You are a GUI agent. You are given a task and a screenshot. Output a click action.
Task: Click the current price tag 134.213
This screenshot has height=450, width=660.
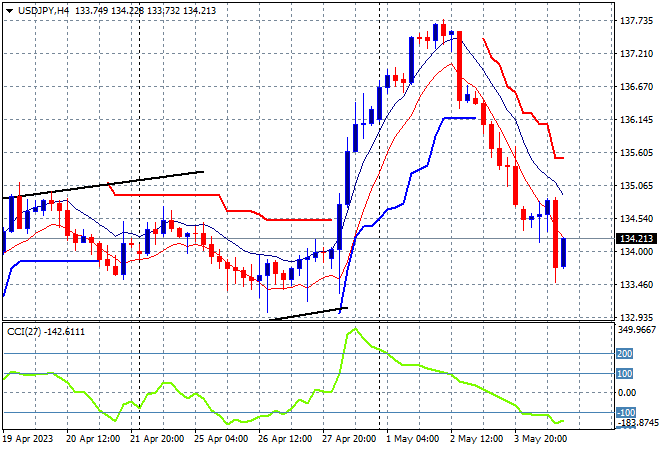click(636, 239)
